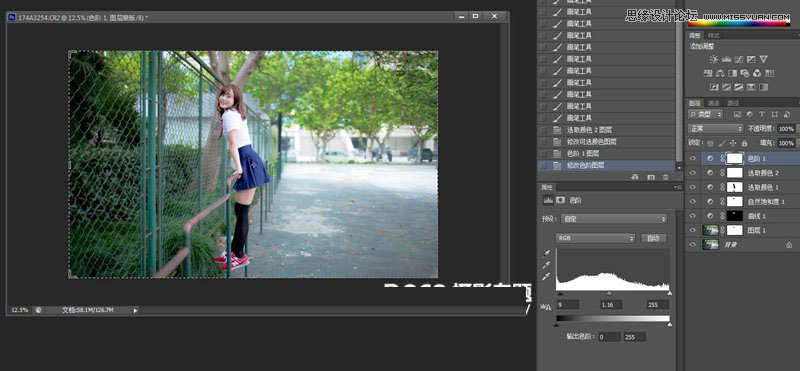
Task: Click the midtone gamma slider handle
Action: tap(609, 293)
